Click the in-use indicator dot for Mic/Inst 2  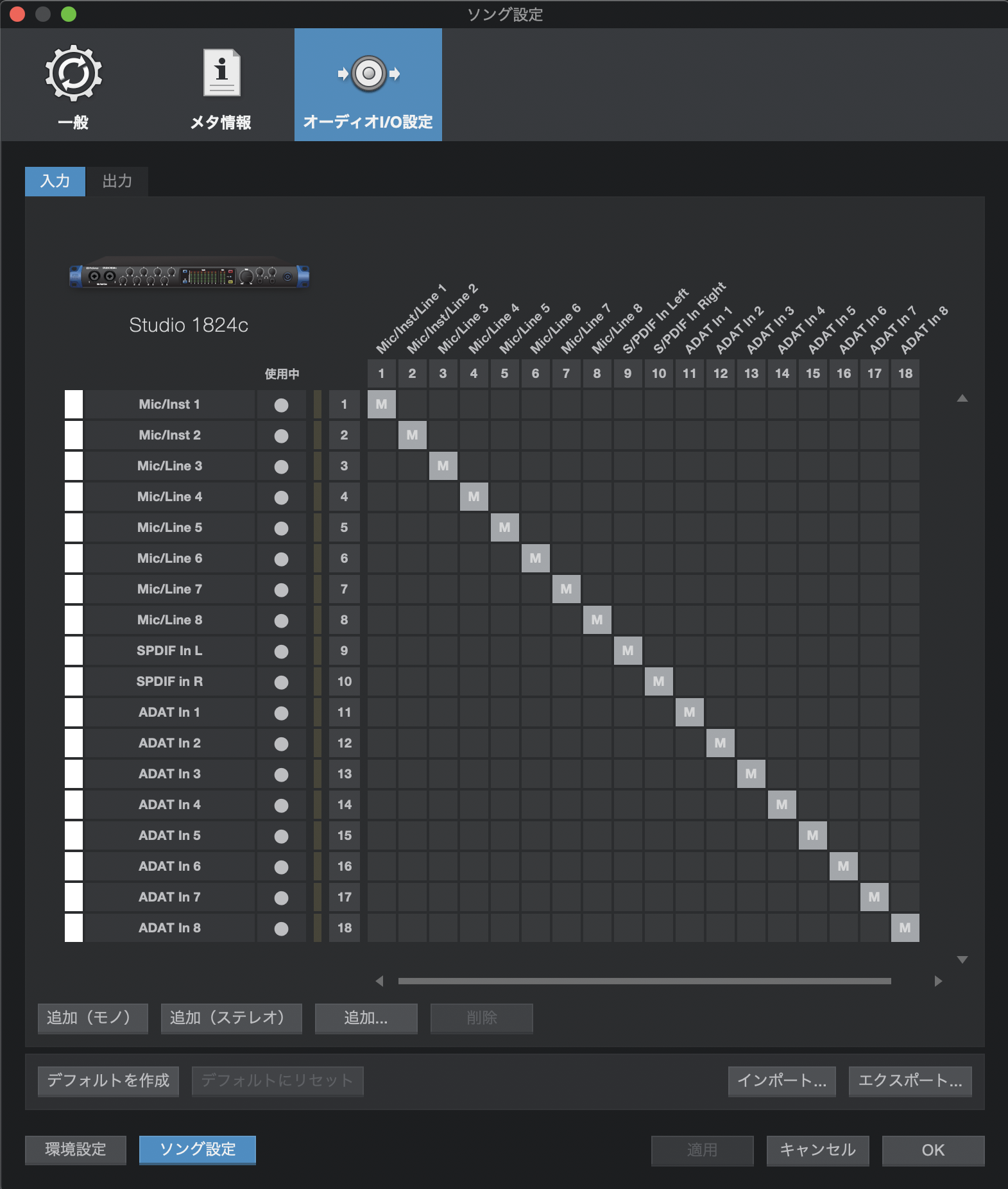[281, 436]
